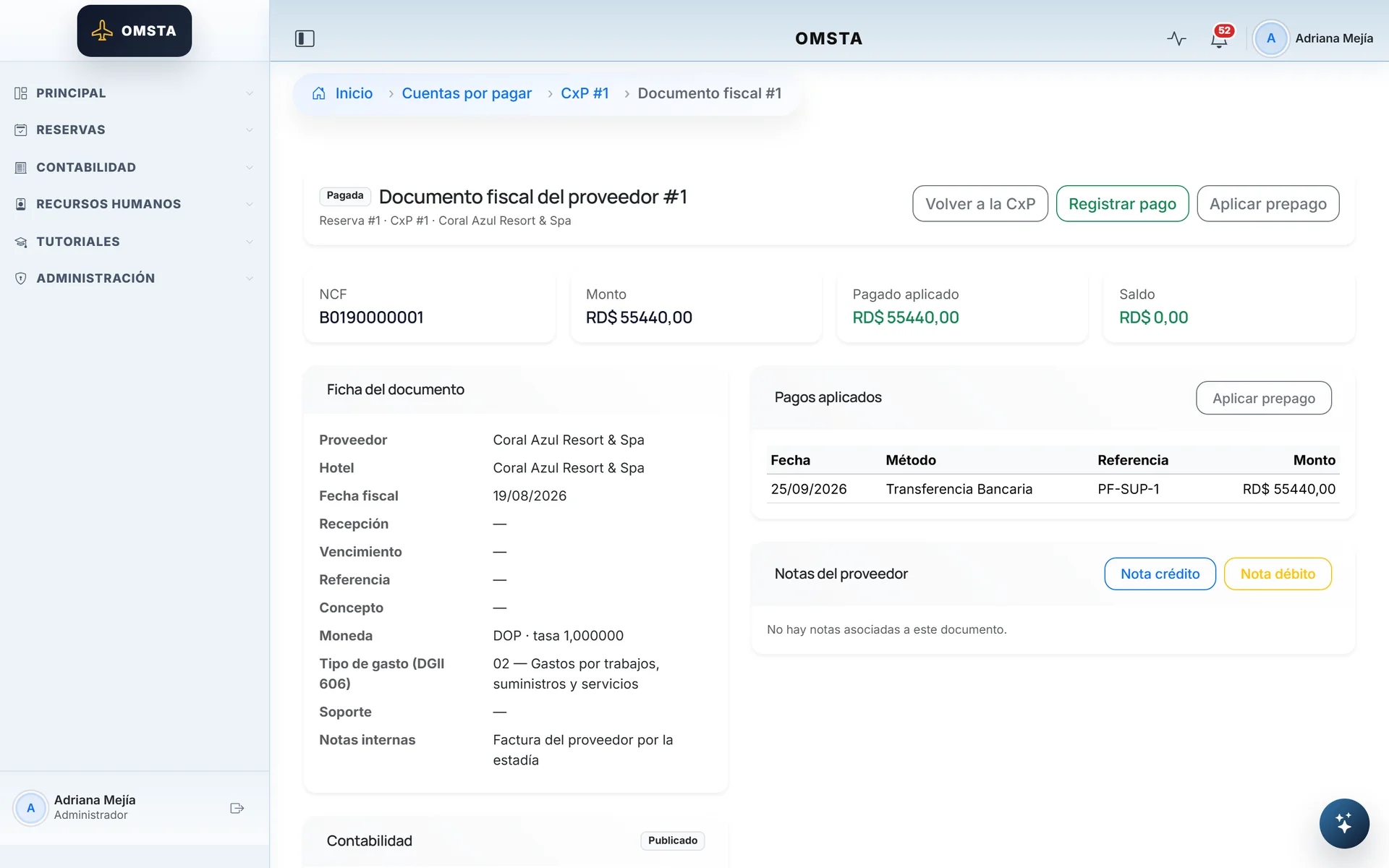Click the sidebar footer user avatar
This screenshot has width=1389, height=868.
30,808
